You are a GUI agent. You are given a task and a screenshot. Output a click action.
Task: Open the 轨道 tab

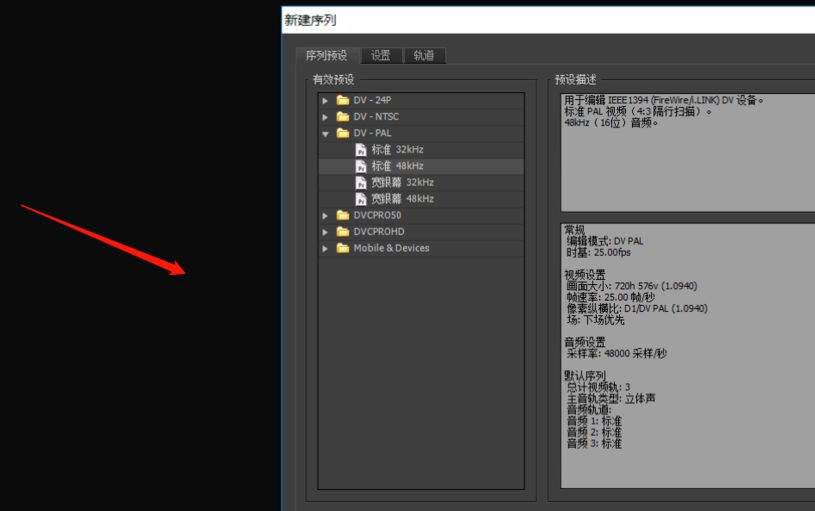point(424,55)
